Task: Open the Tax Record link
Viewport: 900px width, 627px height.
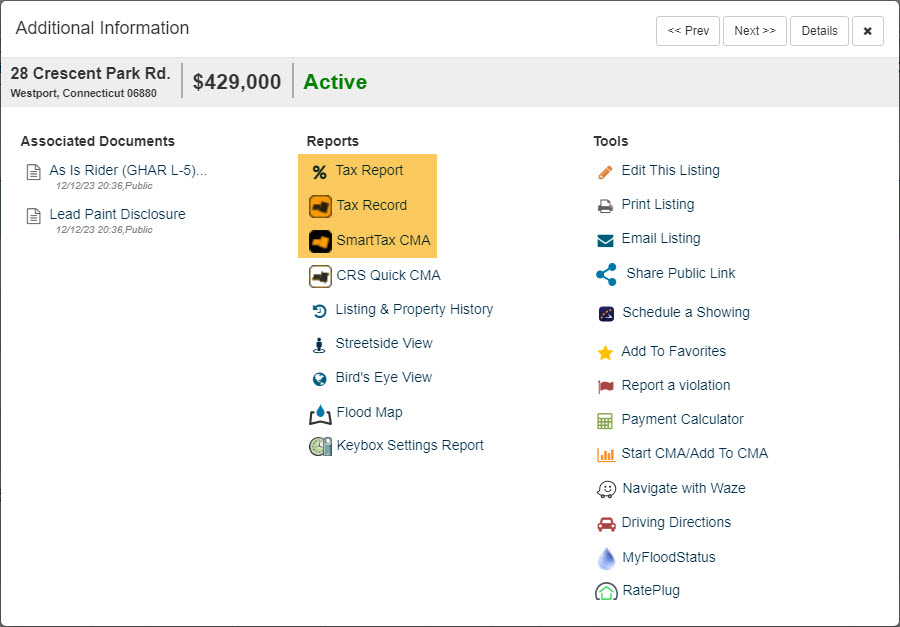Action: tap(372, 206)
